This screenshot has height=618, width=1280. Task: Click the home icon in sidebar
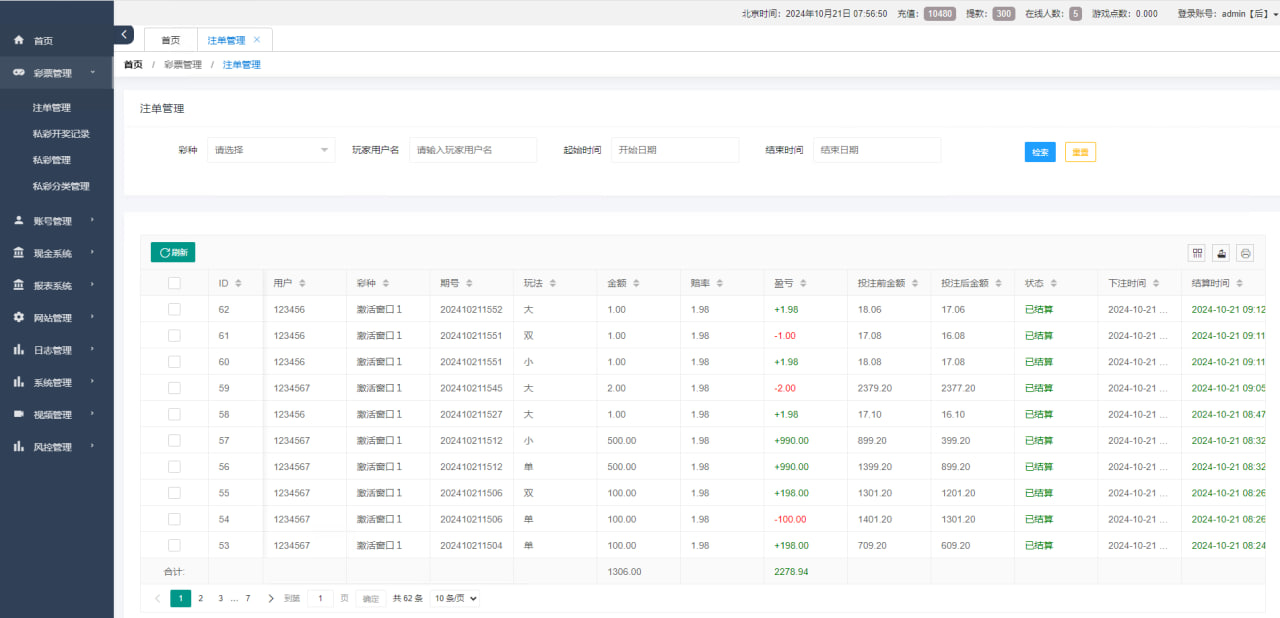pyautogui.click(x=19, y=41)
